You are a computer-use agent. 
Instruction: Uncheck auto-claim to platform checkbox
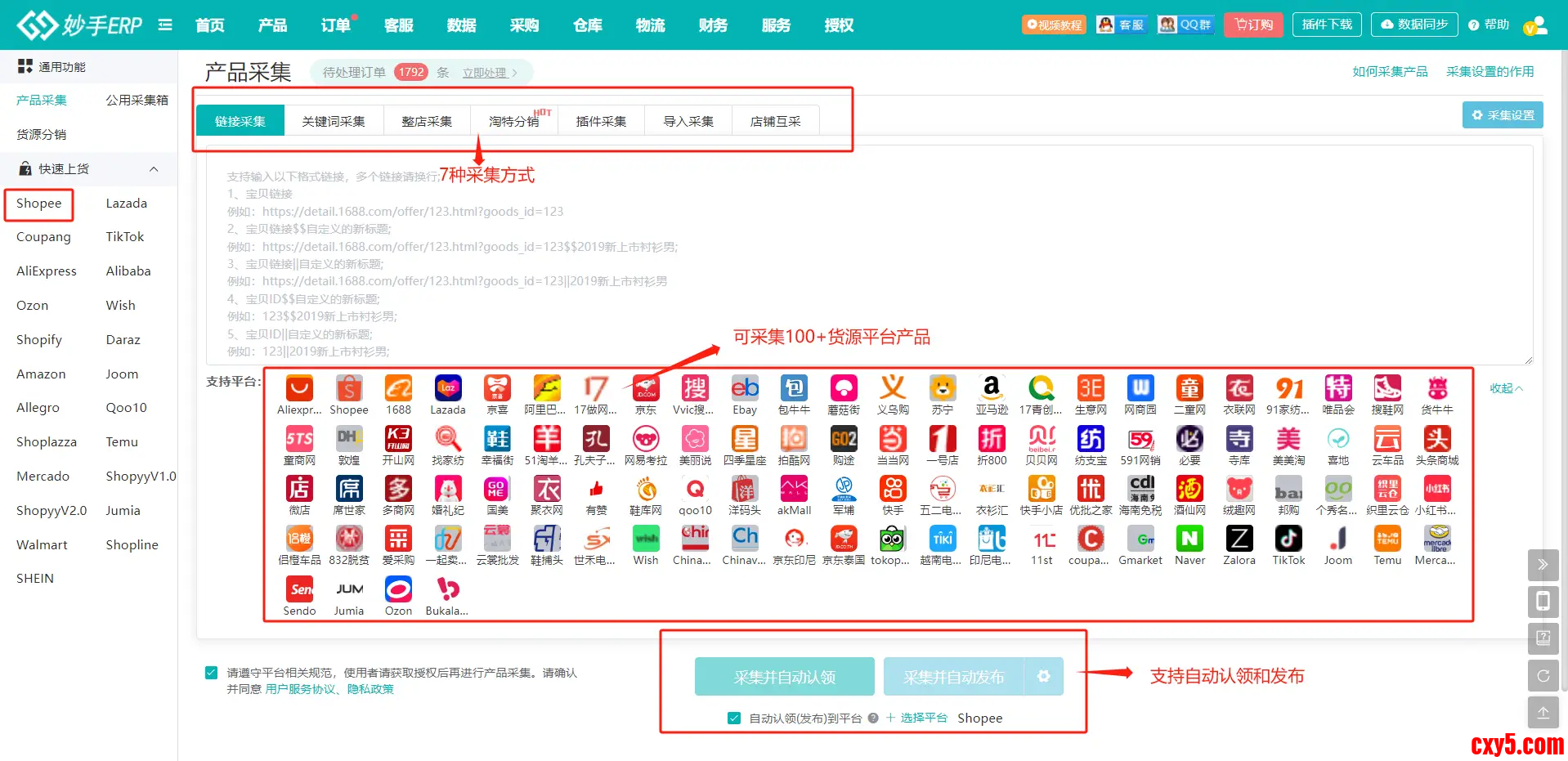point(734,718)
